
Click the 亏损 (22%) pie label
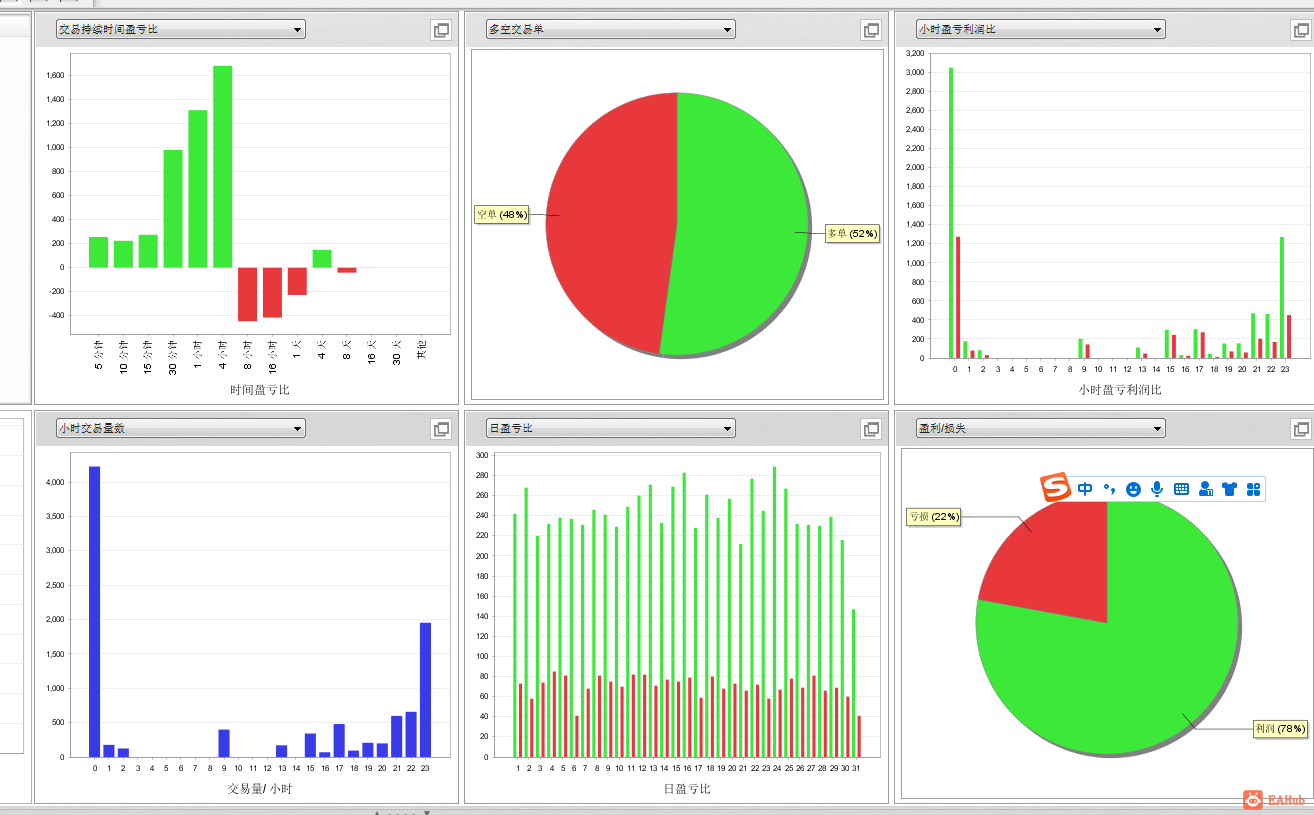(933, 517)
